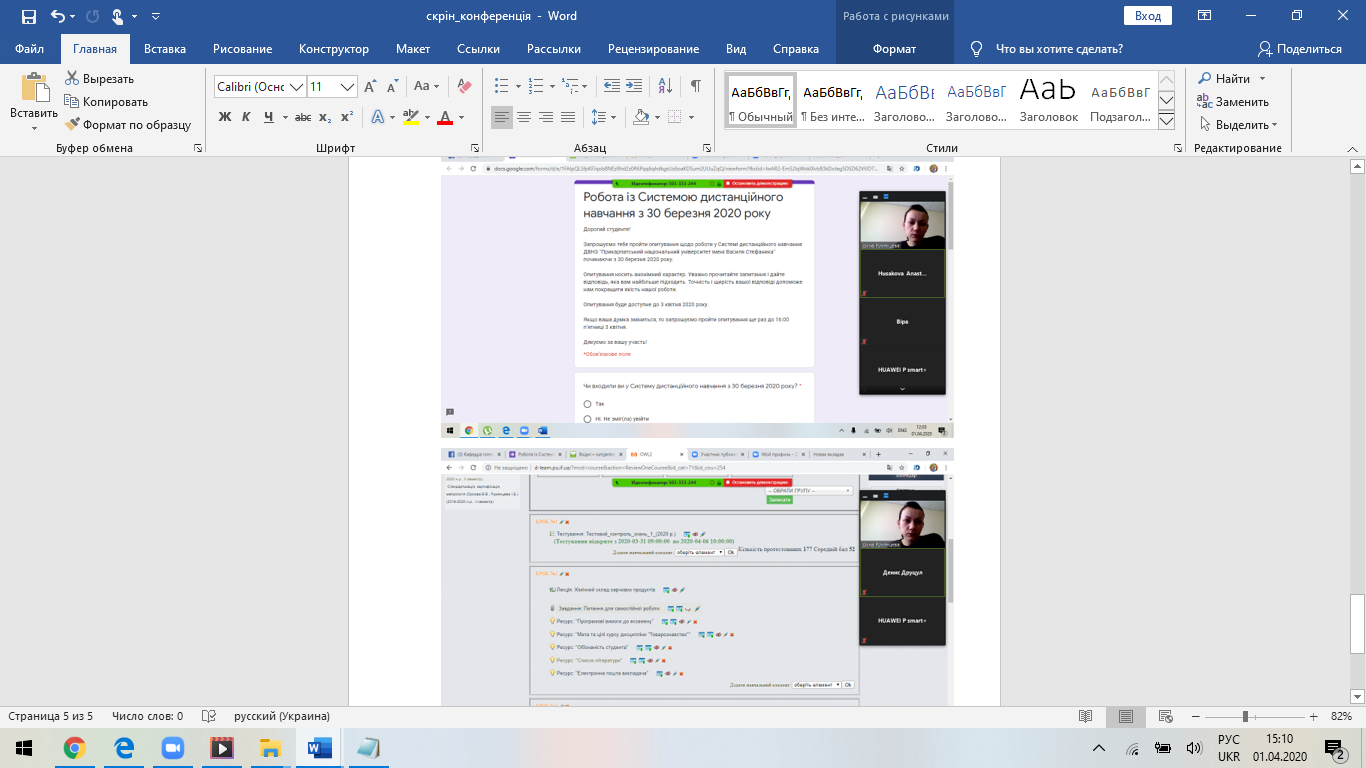Viewport: 1366px width, 768px height.
Task: Show paragraph marks with pilcrow icon
Action: (x=695, y=86)
